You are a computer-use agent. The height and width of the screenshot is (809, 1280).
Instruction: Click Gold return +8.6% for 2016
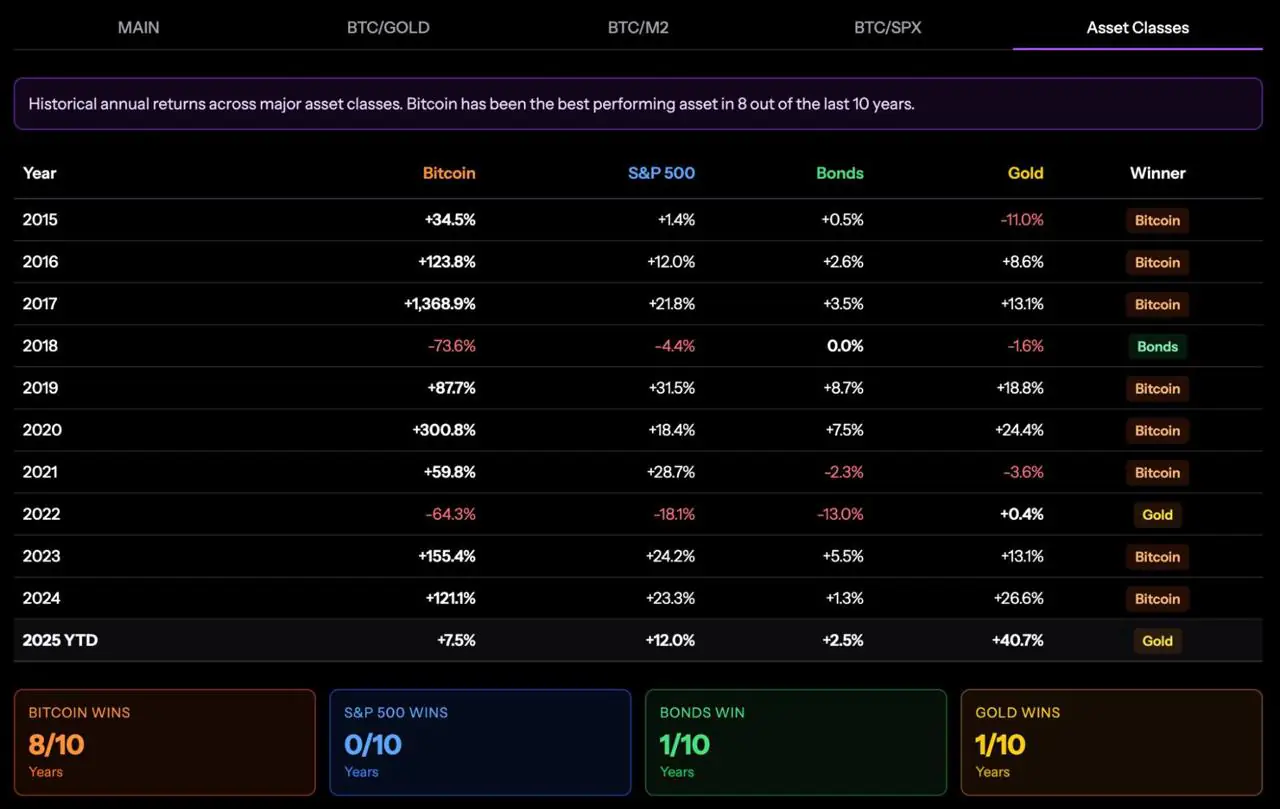pyautogui.click(x=1022, y=262)
